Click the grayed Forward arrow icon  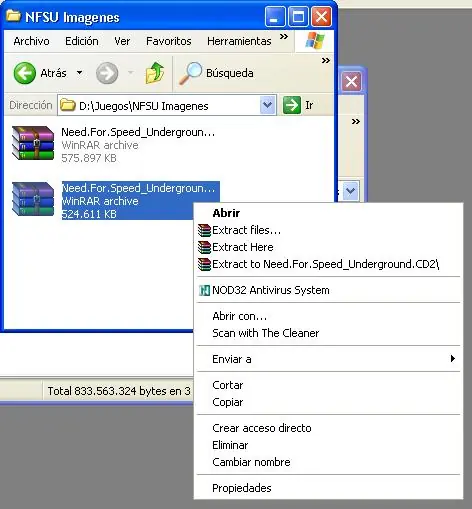pyautogui.click(x=107, y=73)
